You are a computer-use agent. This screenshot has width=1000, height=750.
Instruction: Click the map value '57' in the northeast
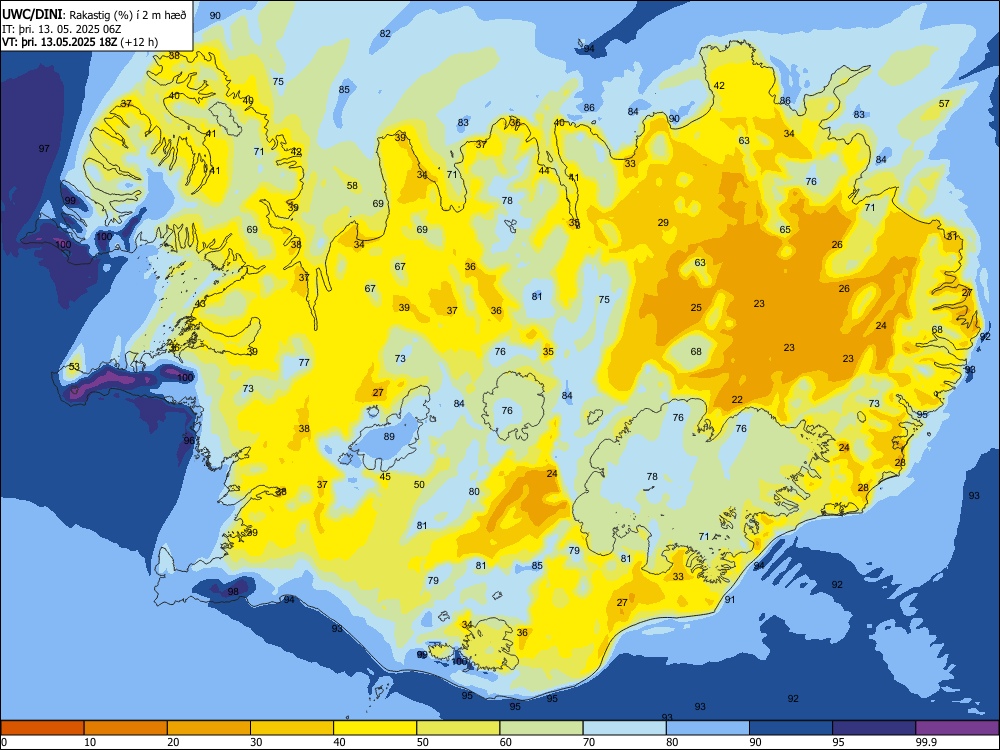[944, 103]
